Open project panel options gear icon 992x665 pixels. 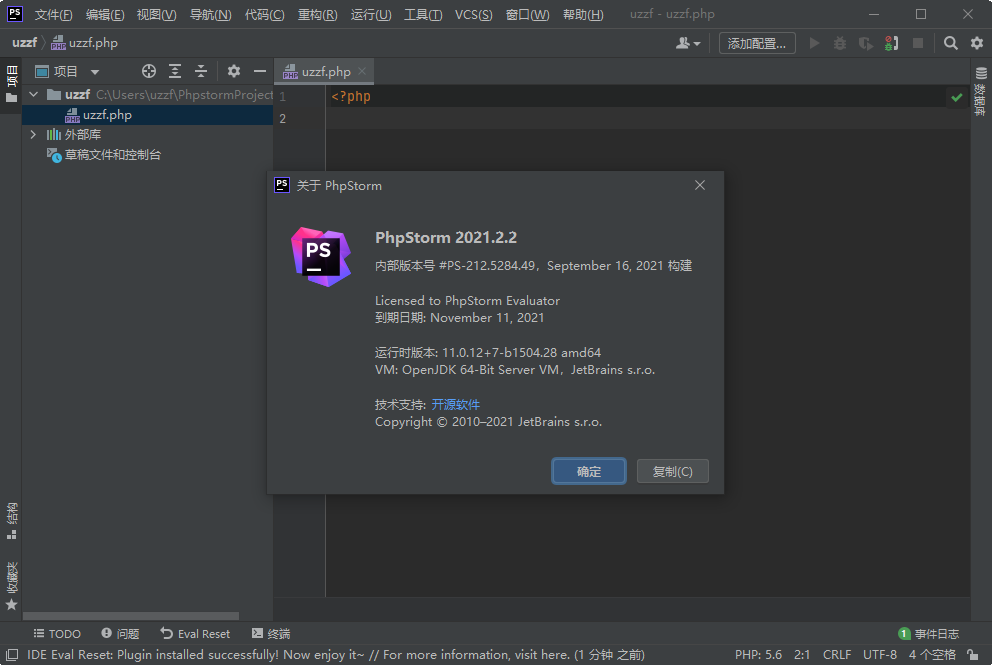point(233,71)
